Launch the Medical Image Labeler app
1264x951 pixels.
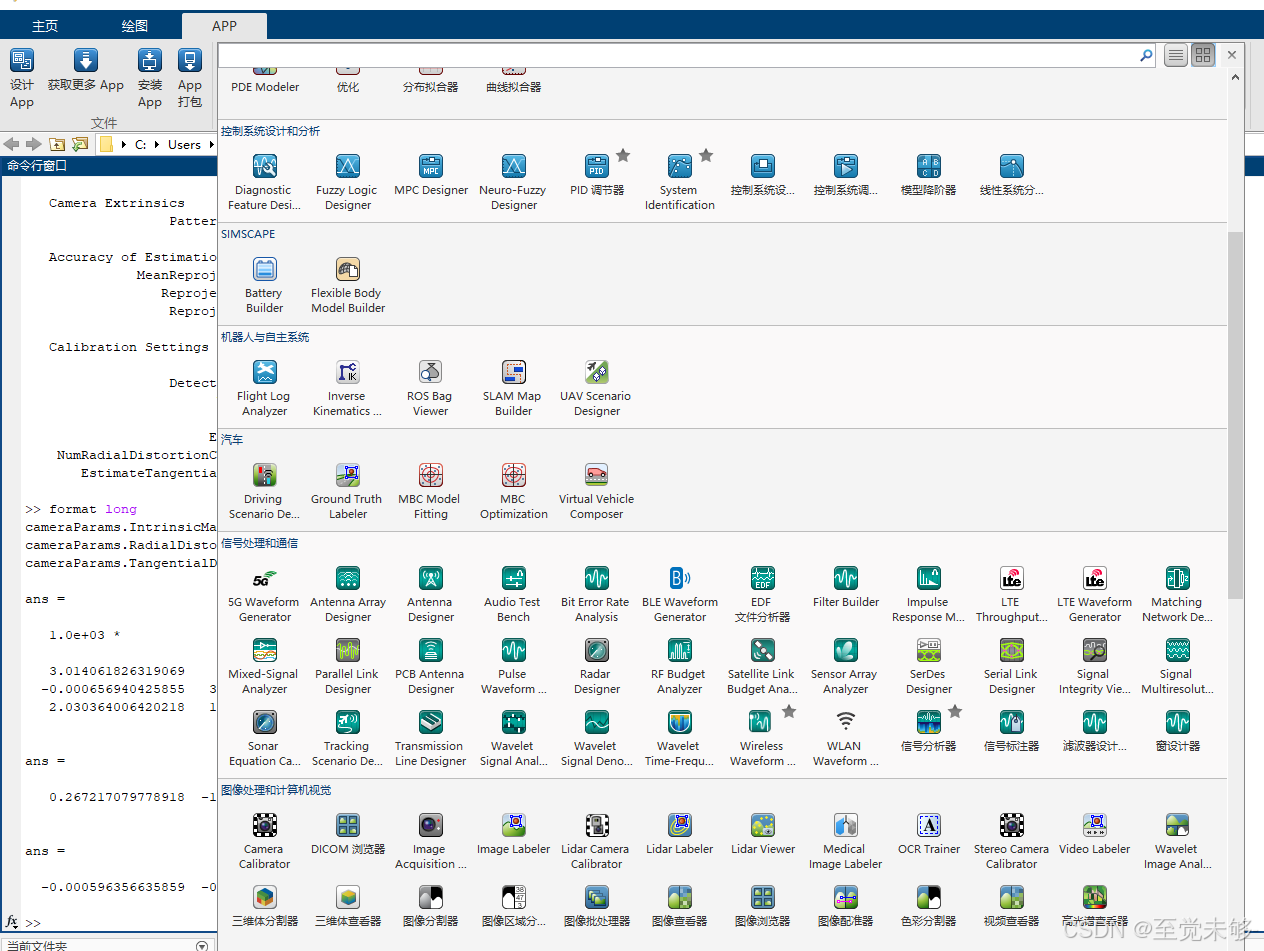846,840
